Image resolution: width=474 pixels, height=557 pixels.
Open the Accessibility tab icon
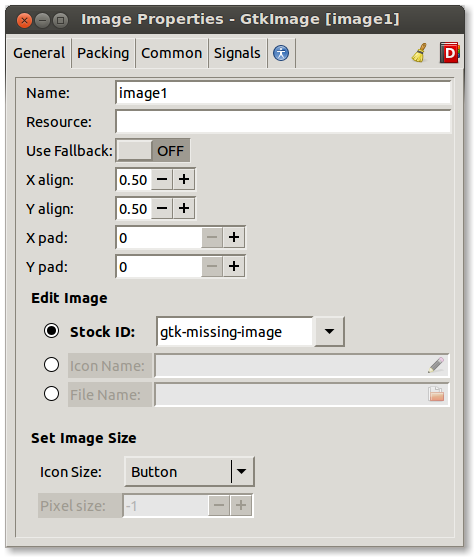pyautogui.click(x=281, y=53)
